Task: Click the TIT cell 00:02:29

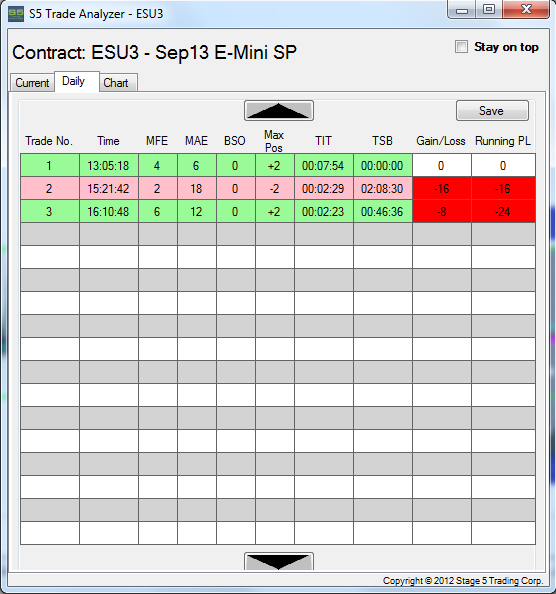Action: [324, 189]
